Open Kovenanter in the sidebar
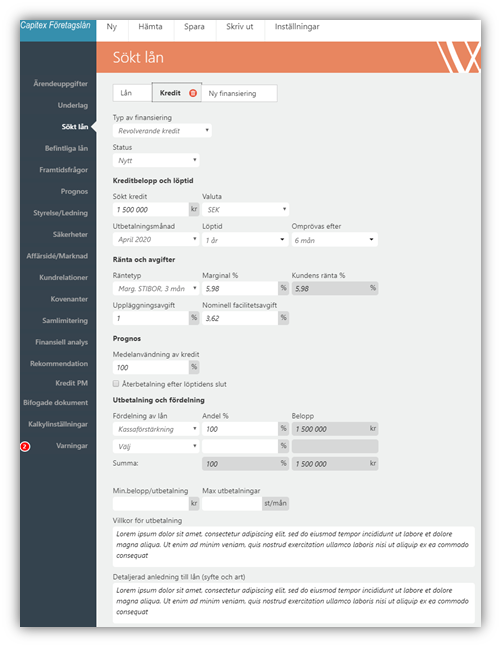This screenshot has width=501, height=647. point(69,299)
